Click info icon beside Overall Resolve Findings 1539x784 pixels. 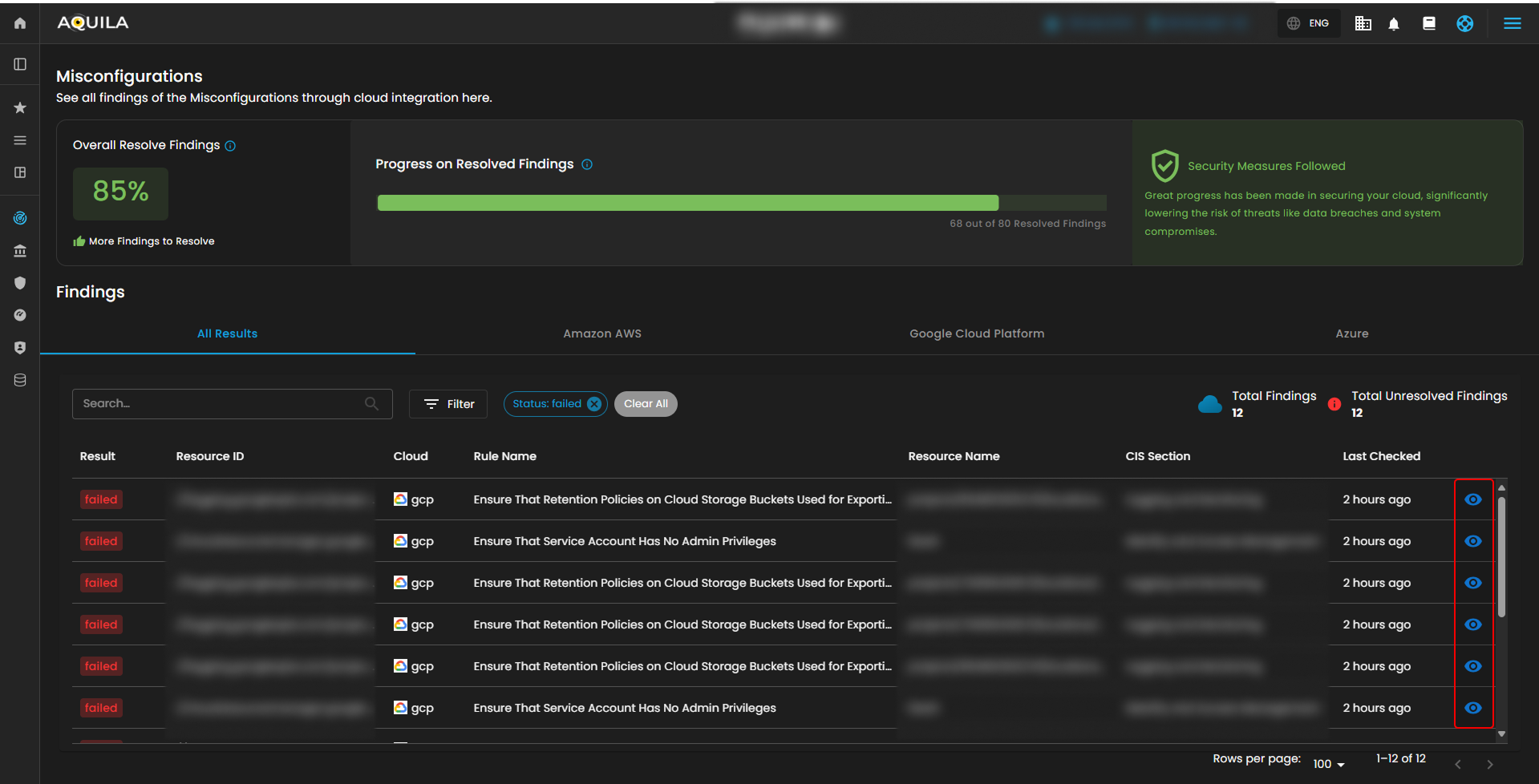point(230,146)
